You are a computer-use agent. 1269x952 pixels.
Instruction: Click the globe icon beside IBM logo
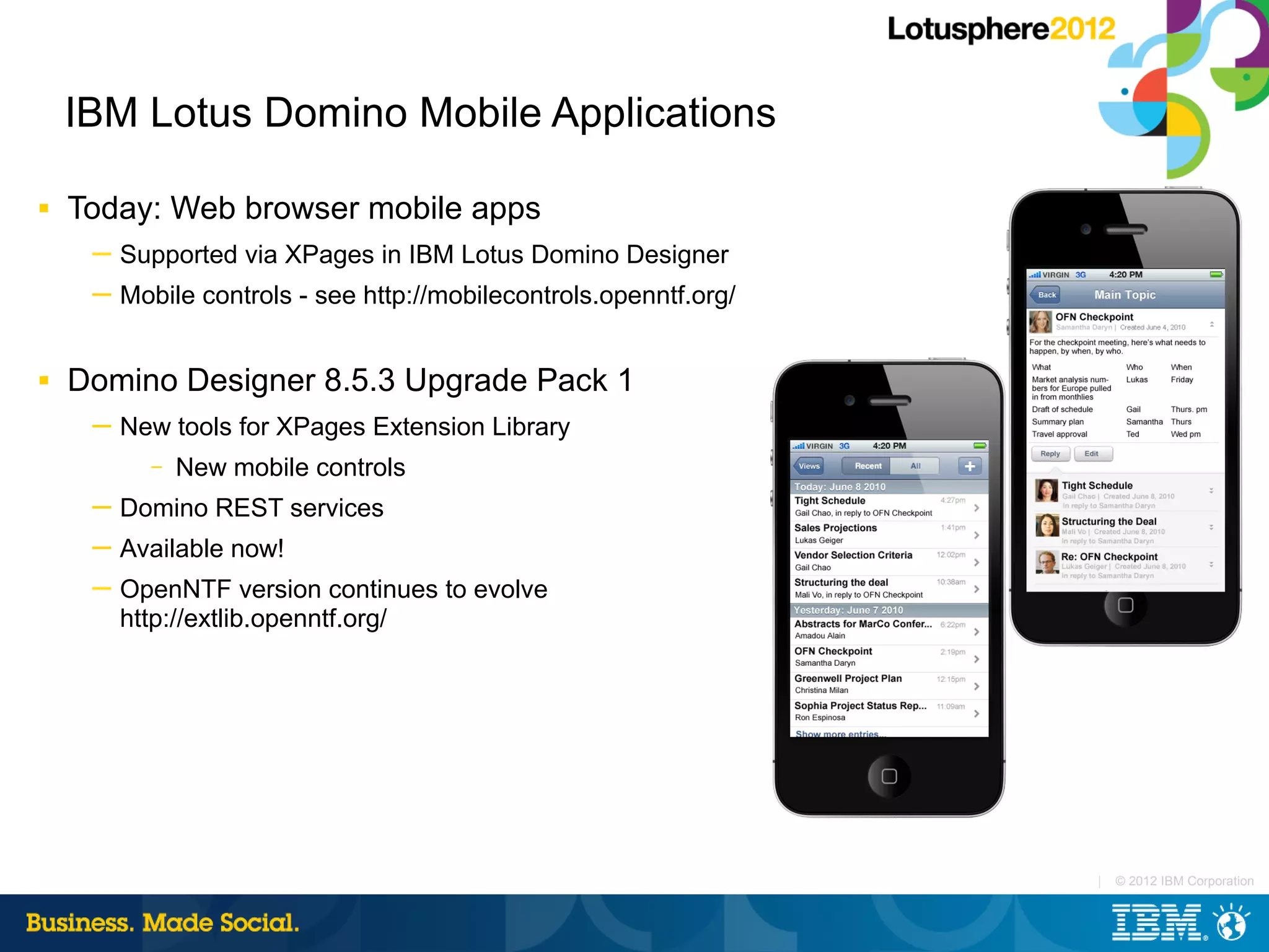click(1231, 922)
